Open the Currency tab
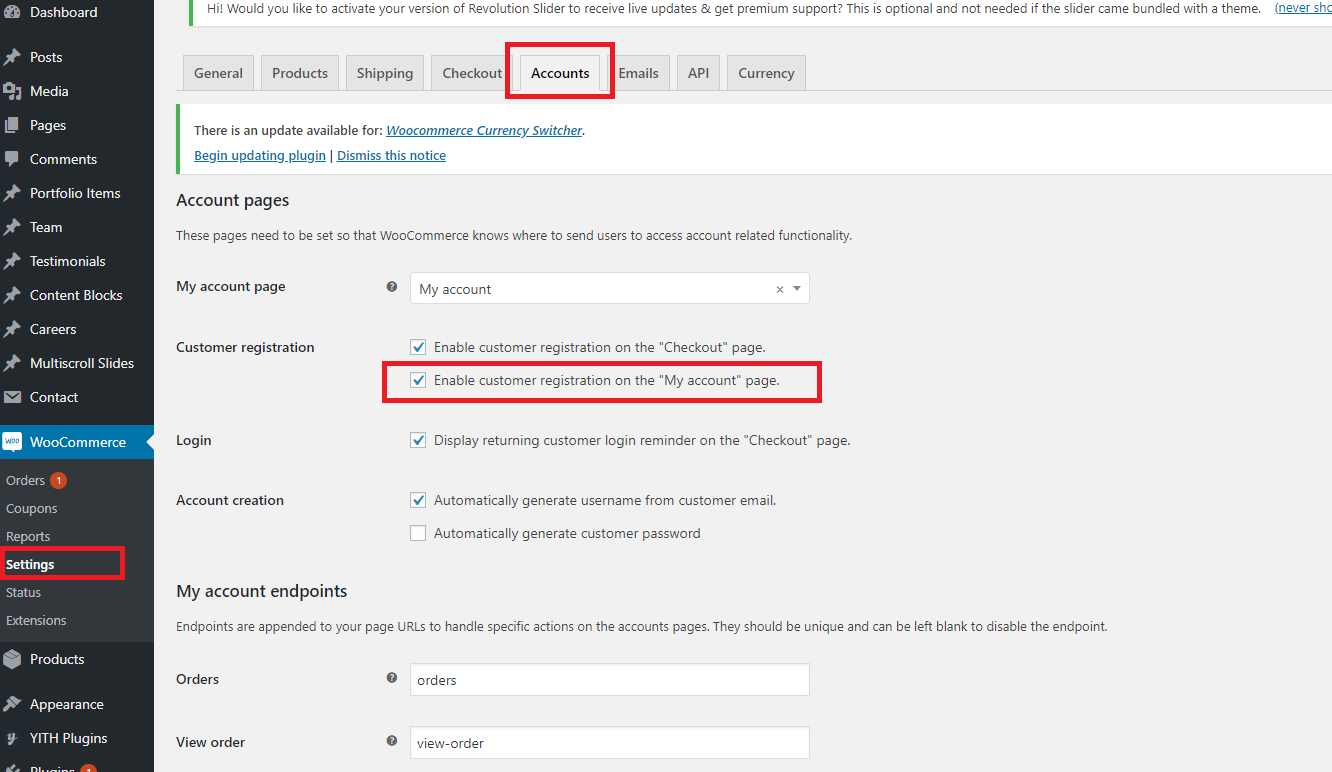Image resolution: width=1332 pixels, height=772 pixels. click(x=766, y=73)
